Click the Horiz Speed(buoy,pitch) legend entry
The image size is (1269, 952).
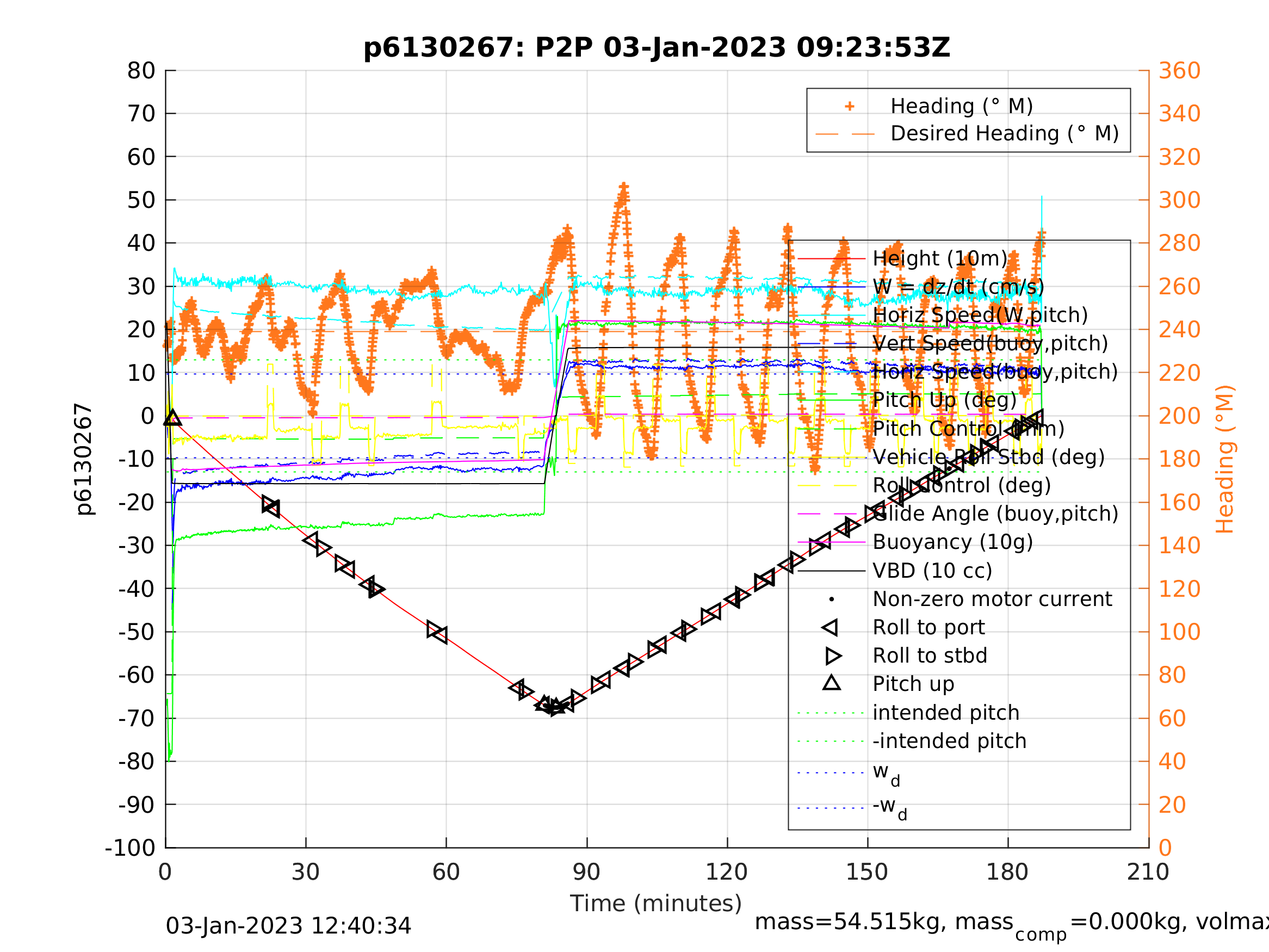pos(995,372)
